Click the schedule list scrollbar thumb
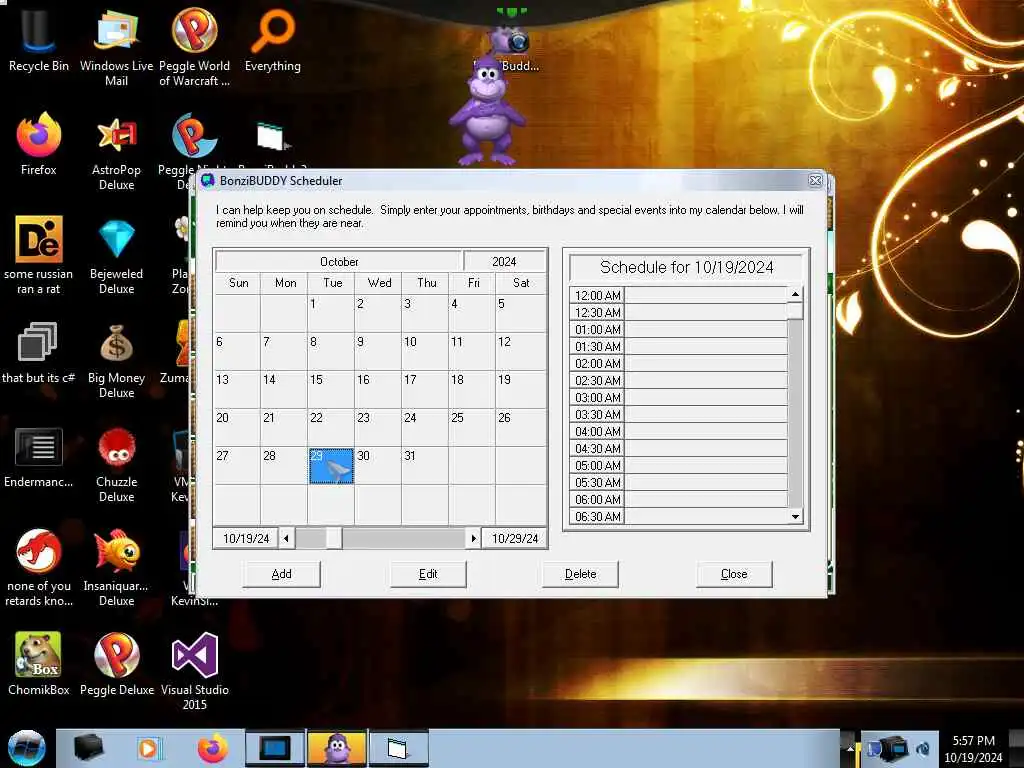Screen dimensions: 1024x768 click(x=795, y=310)
